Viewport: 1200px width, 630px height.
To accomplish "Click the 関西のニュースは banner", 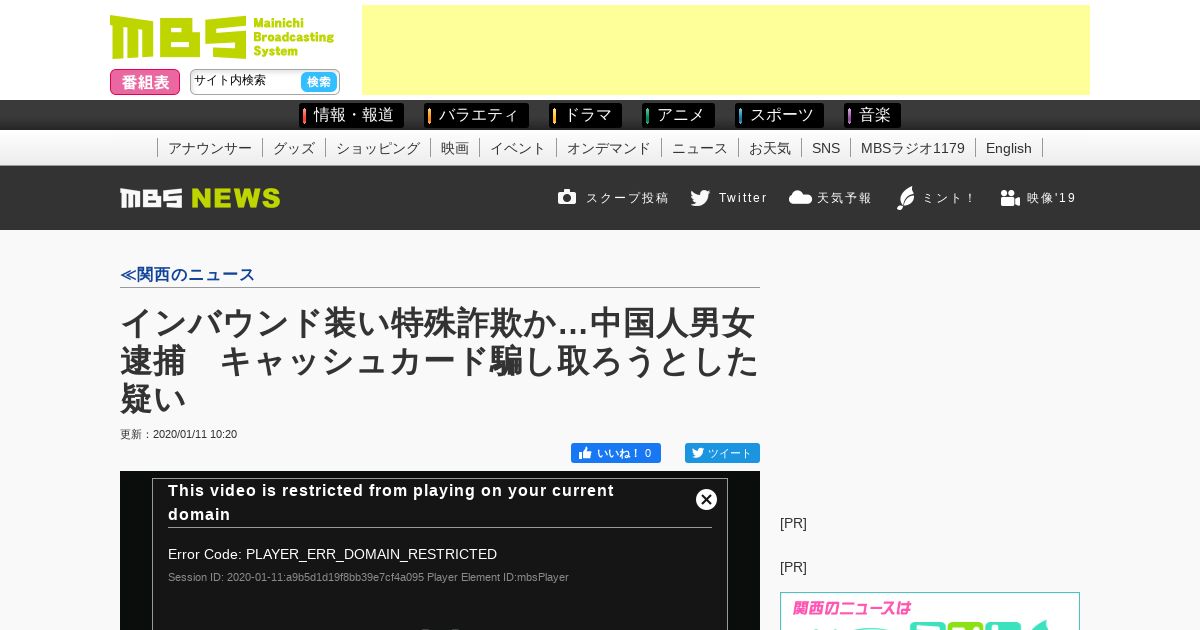I will (930, 611).
